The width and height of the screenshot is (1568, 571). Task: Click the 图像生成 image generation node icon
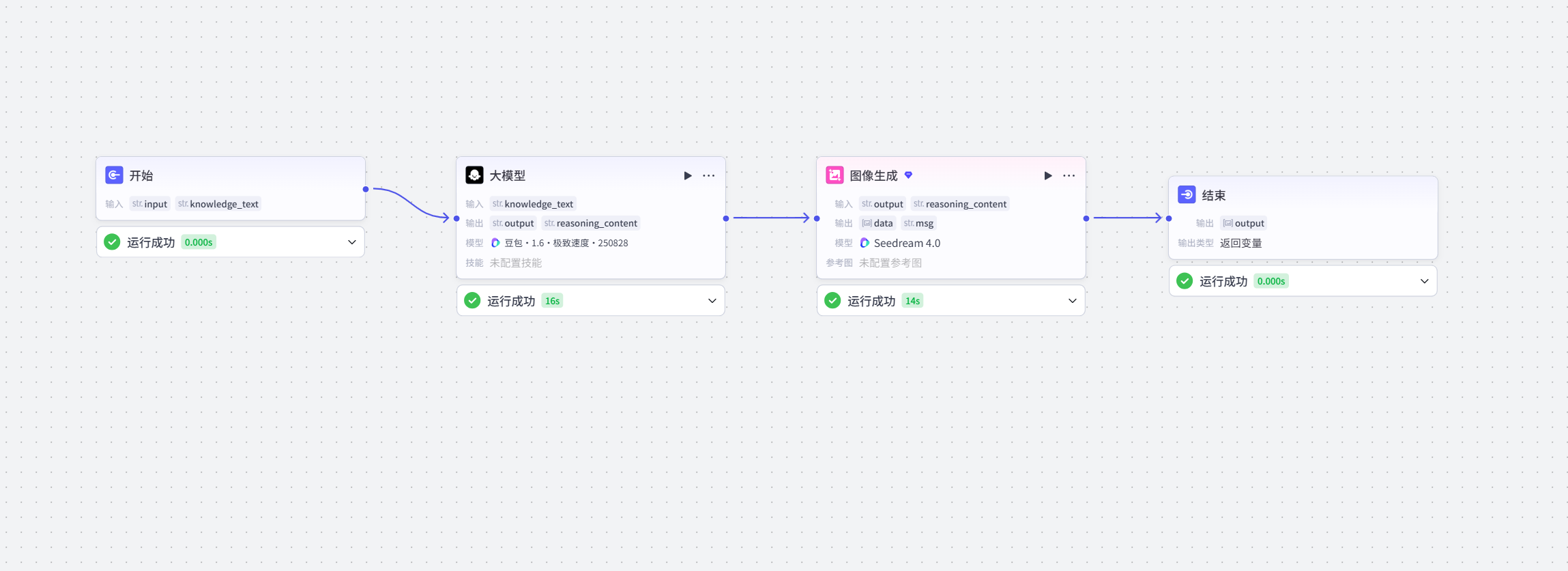click(834, 175)
